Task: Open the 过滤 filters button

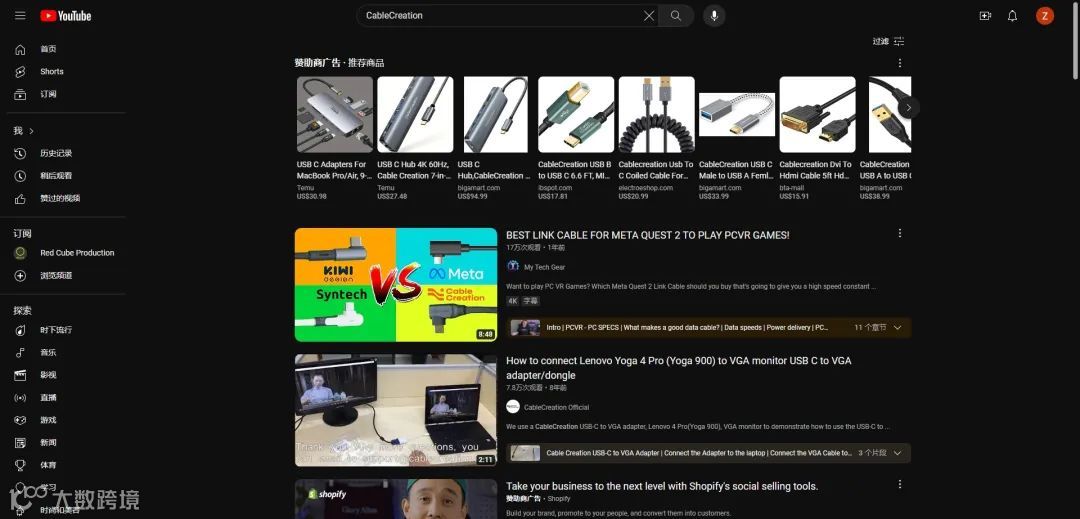Action: (x=889, y=41)
